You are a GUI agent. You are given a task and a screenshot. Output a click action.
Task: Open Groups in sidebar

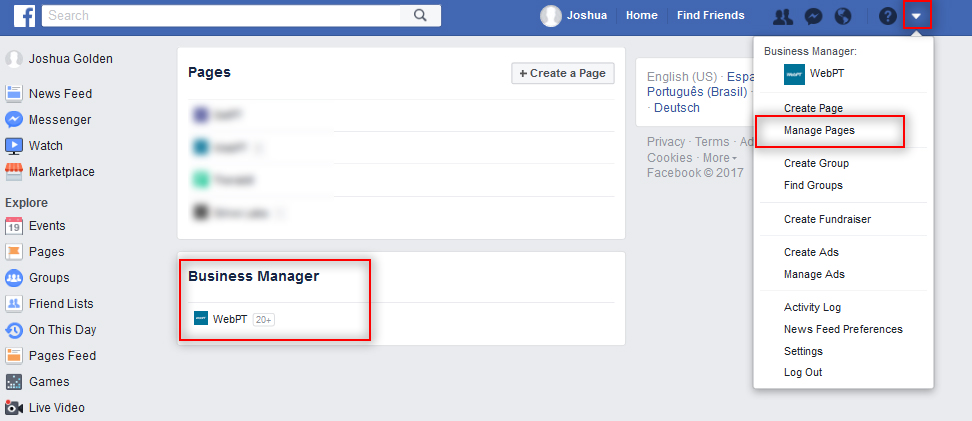[x=49, y=278]
